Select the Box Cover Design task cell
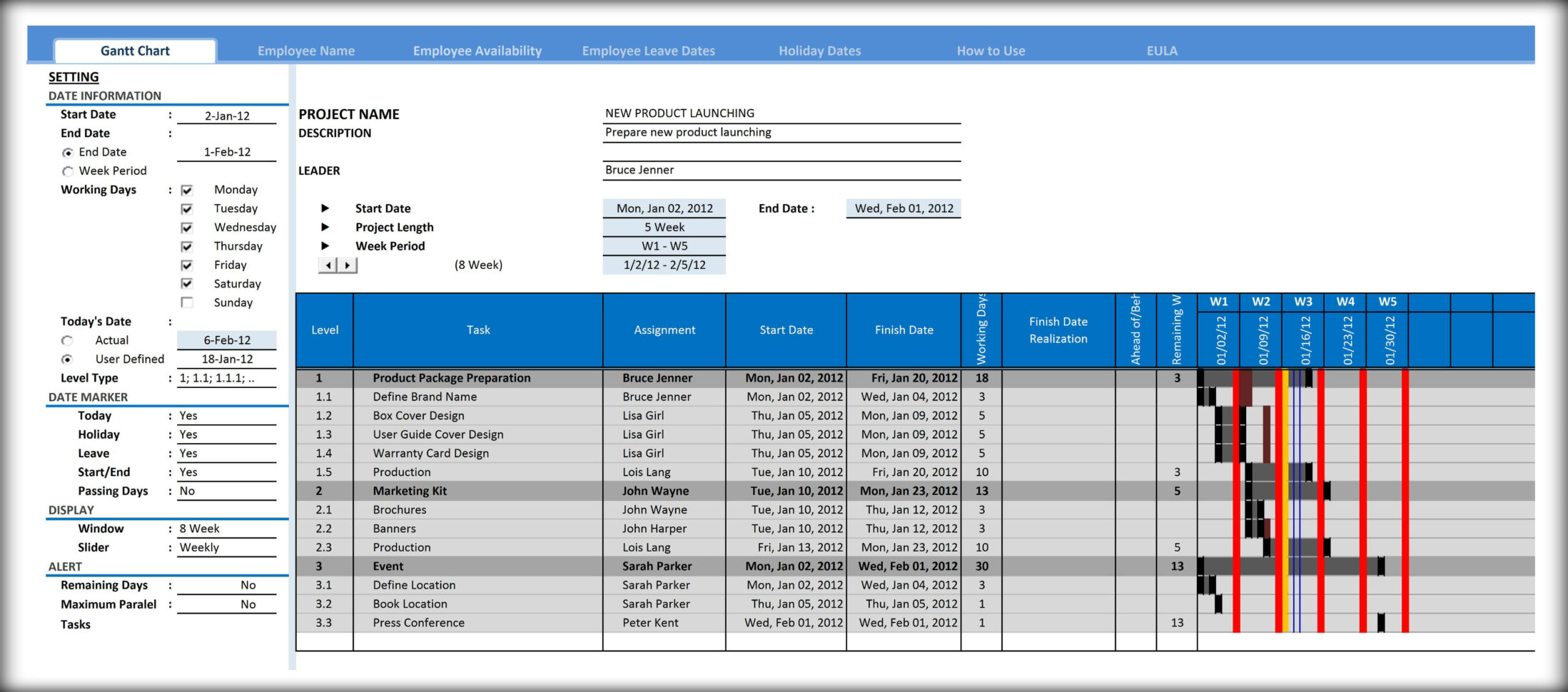 pos(478,416)
